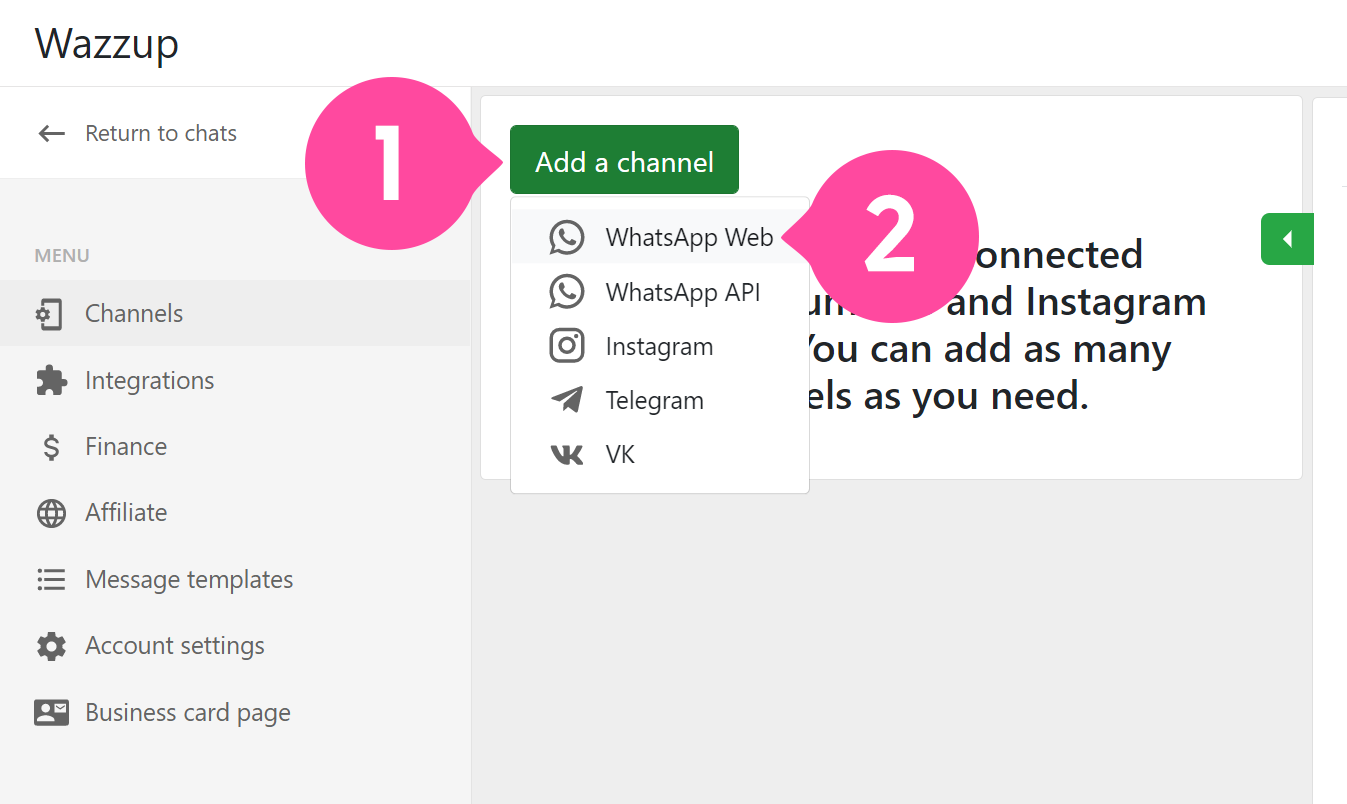Screen dimensions: 1347x804
Task: Open the Finance section
Action: point(235,446)
